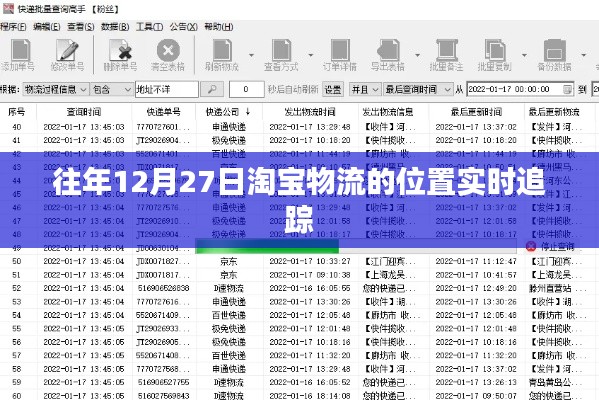Click the 删除单号 toolbar icon
The height and width of the screenshot is (400, 599).
120,50
